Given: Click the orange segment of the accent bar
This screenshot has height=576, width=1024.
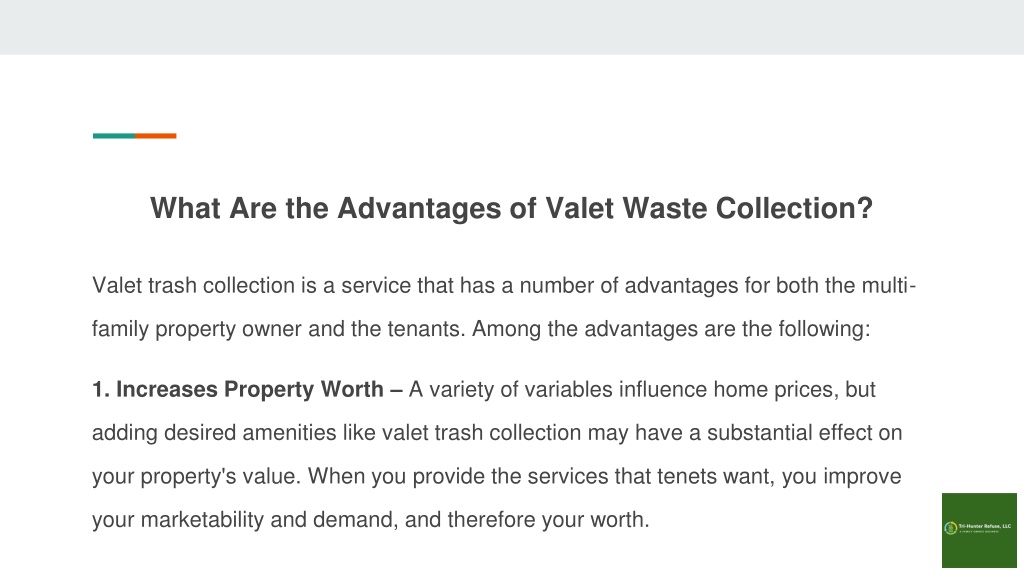Looking at the screenshot, I should (x=155, y=136).
